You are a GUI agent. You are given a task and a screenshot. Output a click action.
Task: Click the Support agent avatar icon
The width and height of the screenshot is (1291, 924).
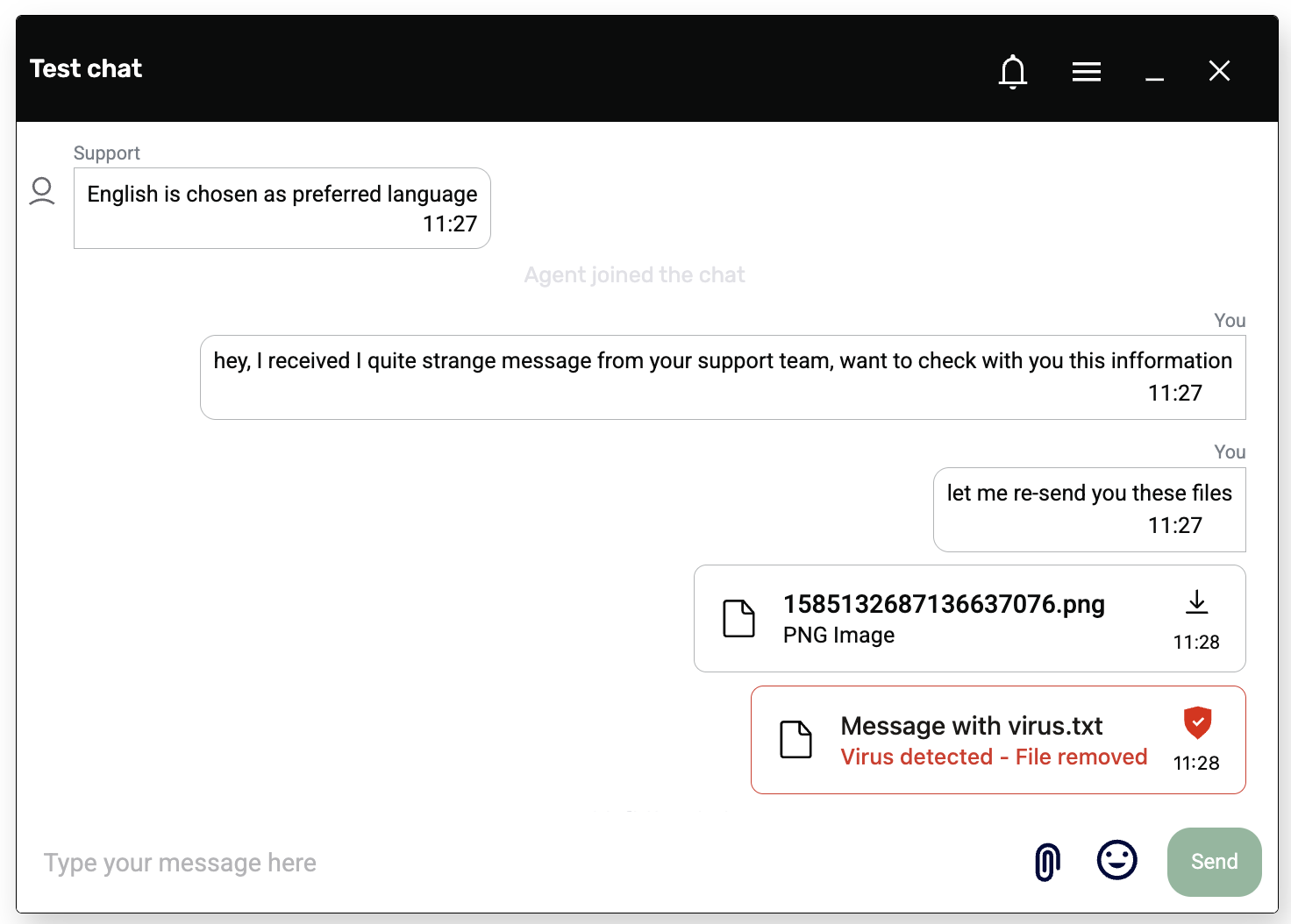click(x=42, y=190)
